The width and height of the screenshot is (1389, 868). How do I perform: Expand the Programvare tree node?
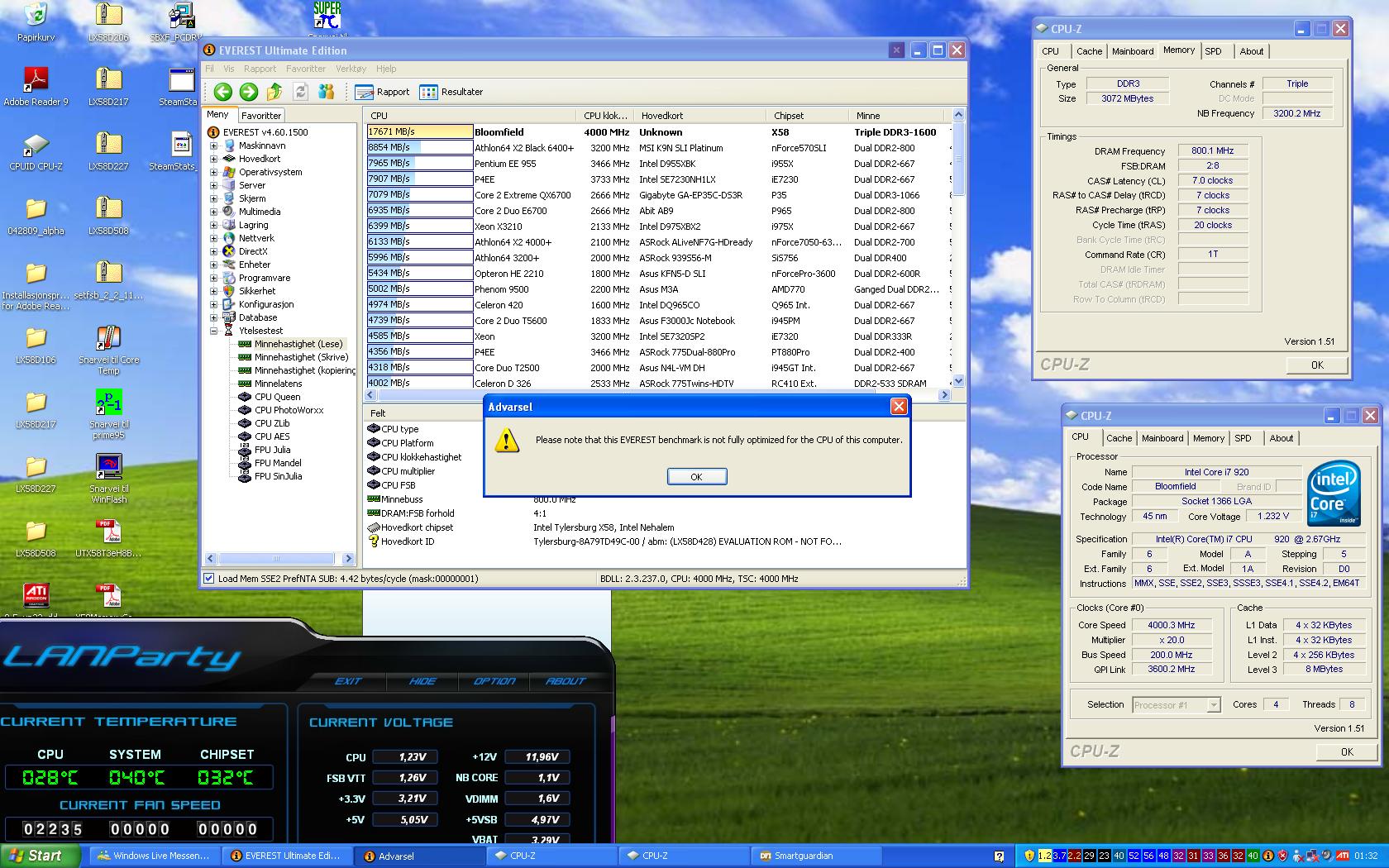pyautogui.click(x=213, y=278)
